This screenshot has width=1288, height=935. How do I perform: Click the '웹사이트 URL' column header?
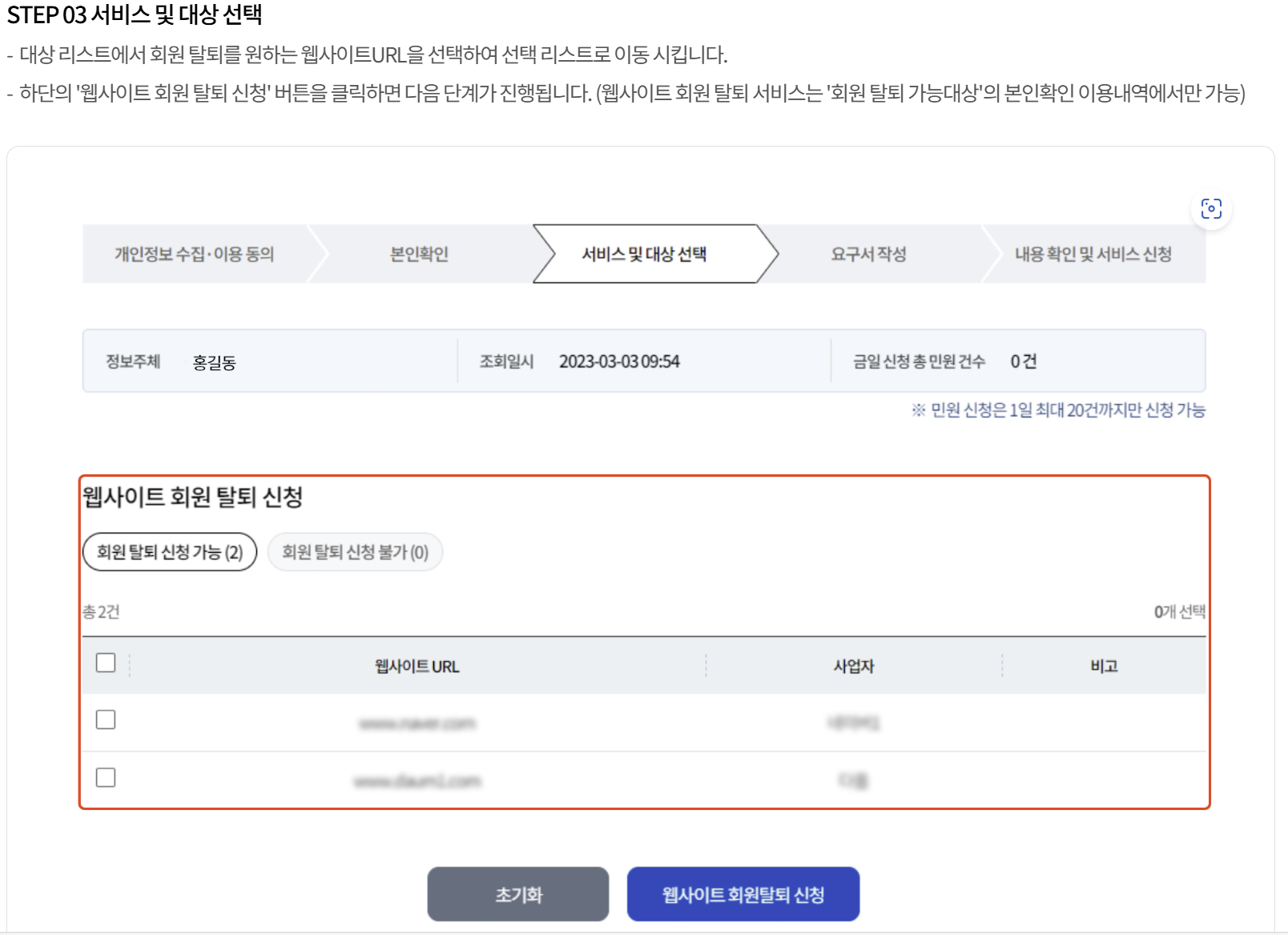click(417, 663)
